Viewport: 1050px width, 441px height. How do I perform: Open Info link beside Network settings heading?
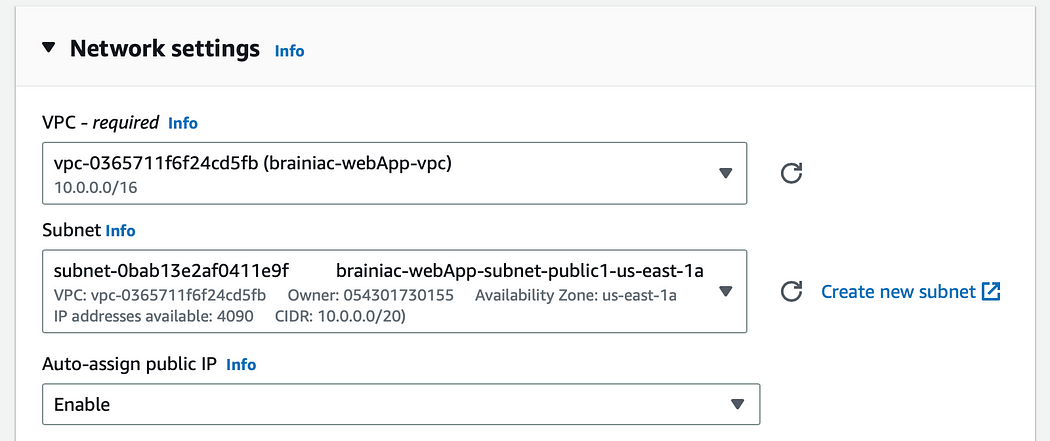pyautogui.click(x=289, y=51)
